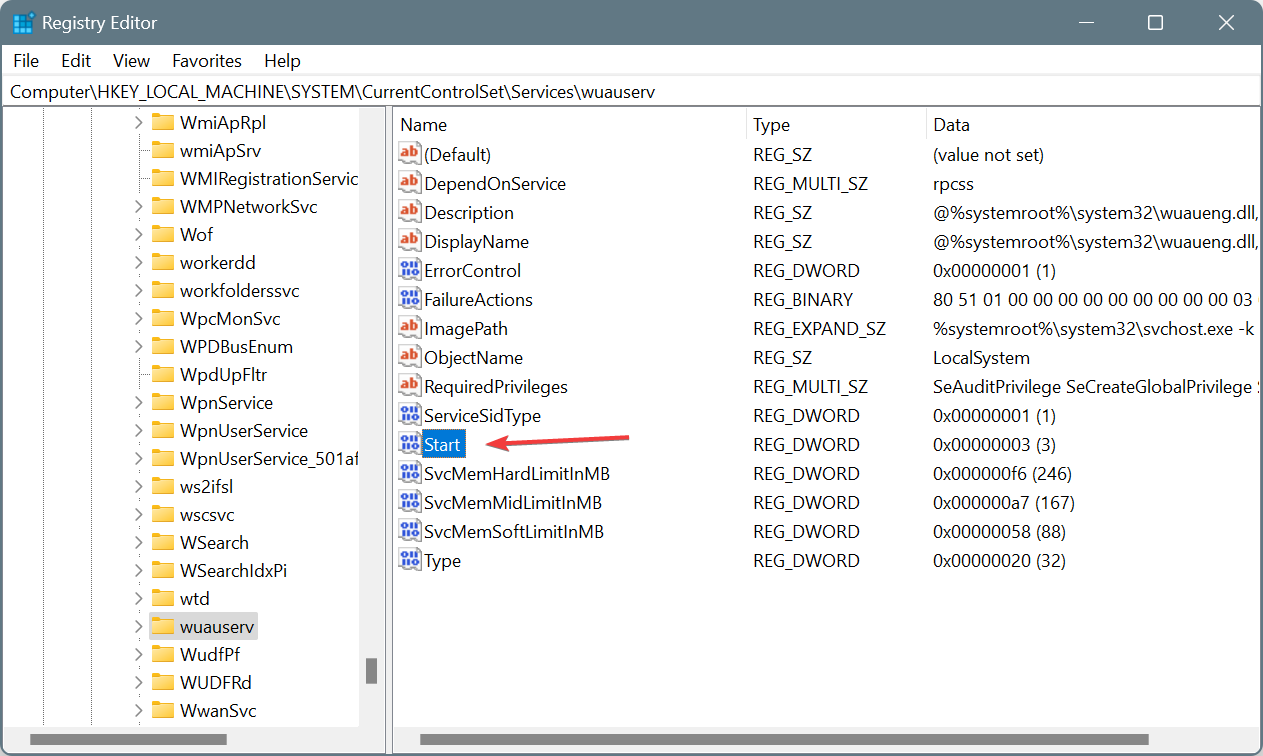Viewport: 1263px width, 756px height.
Task: Select the WSearch folder icon
Action: click(162, 543)
